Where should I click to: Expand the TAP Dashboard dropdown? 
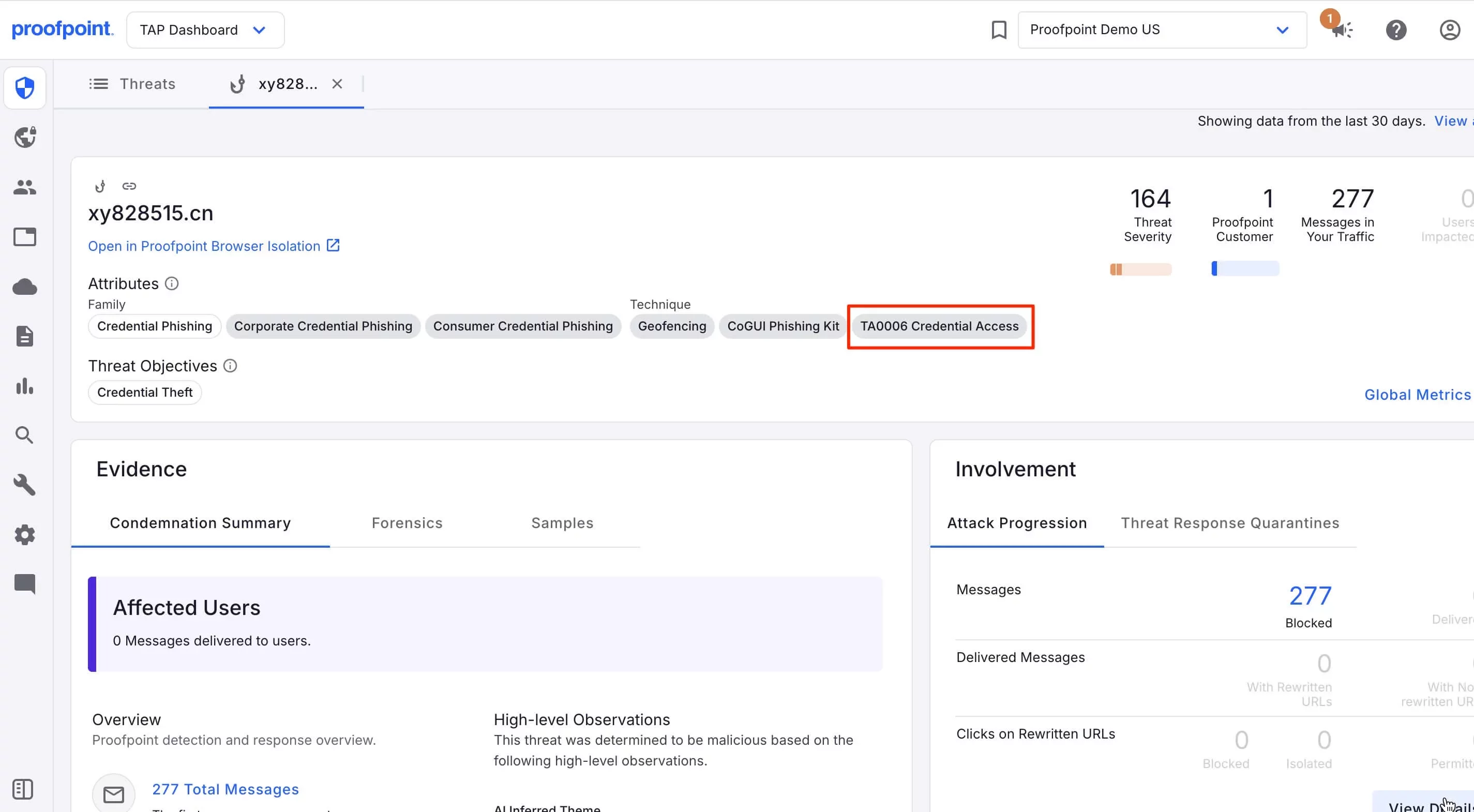tap(205, 29)
